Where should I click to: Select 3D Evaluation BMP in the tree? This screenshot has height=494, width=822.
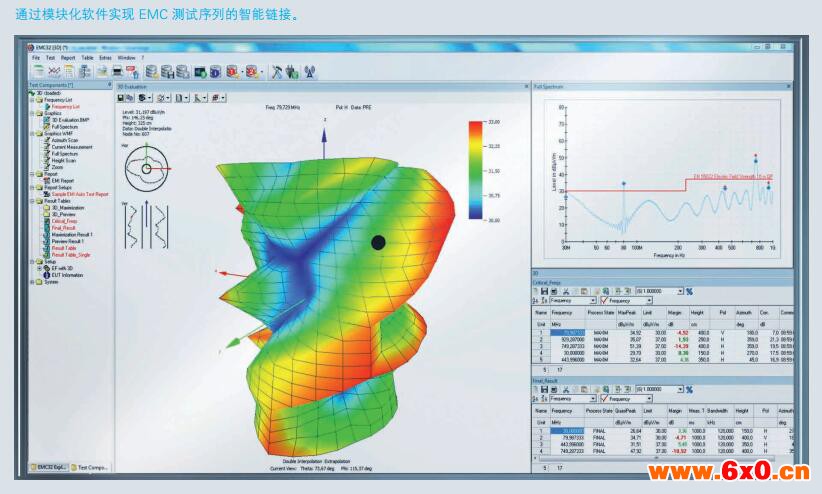click(x=70, y=120)
